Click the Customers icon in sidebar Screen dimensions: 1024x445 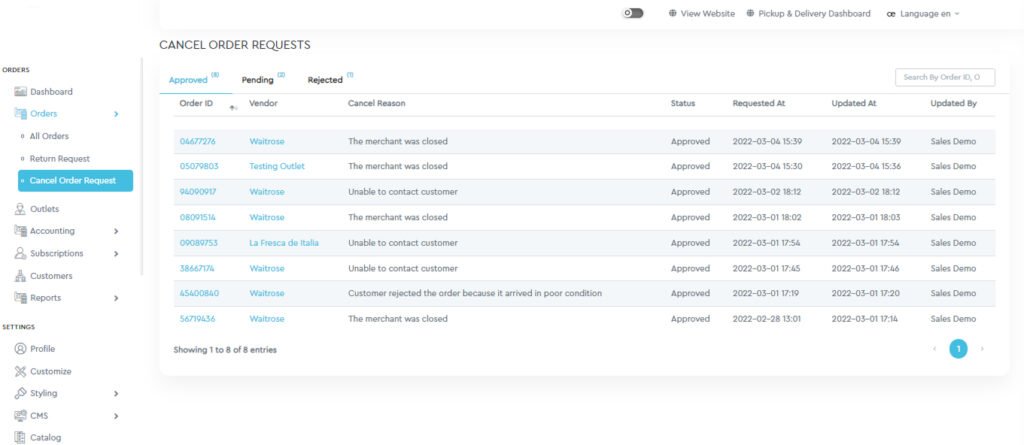pos(21,276)
